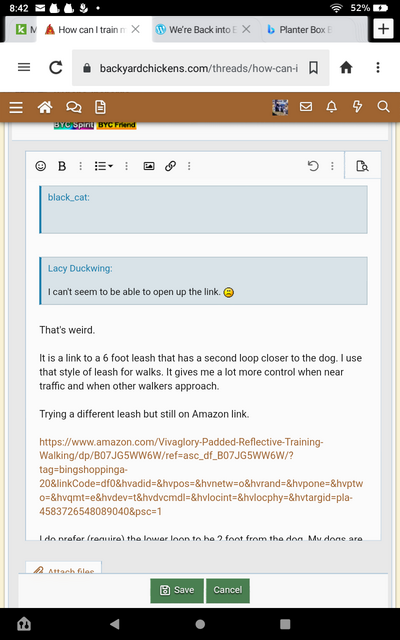Cancel editing the post
400x640 pixels.
pos(228,590)
